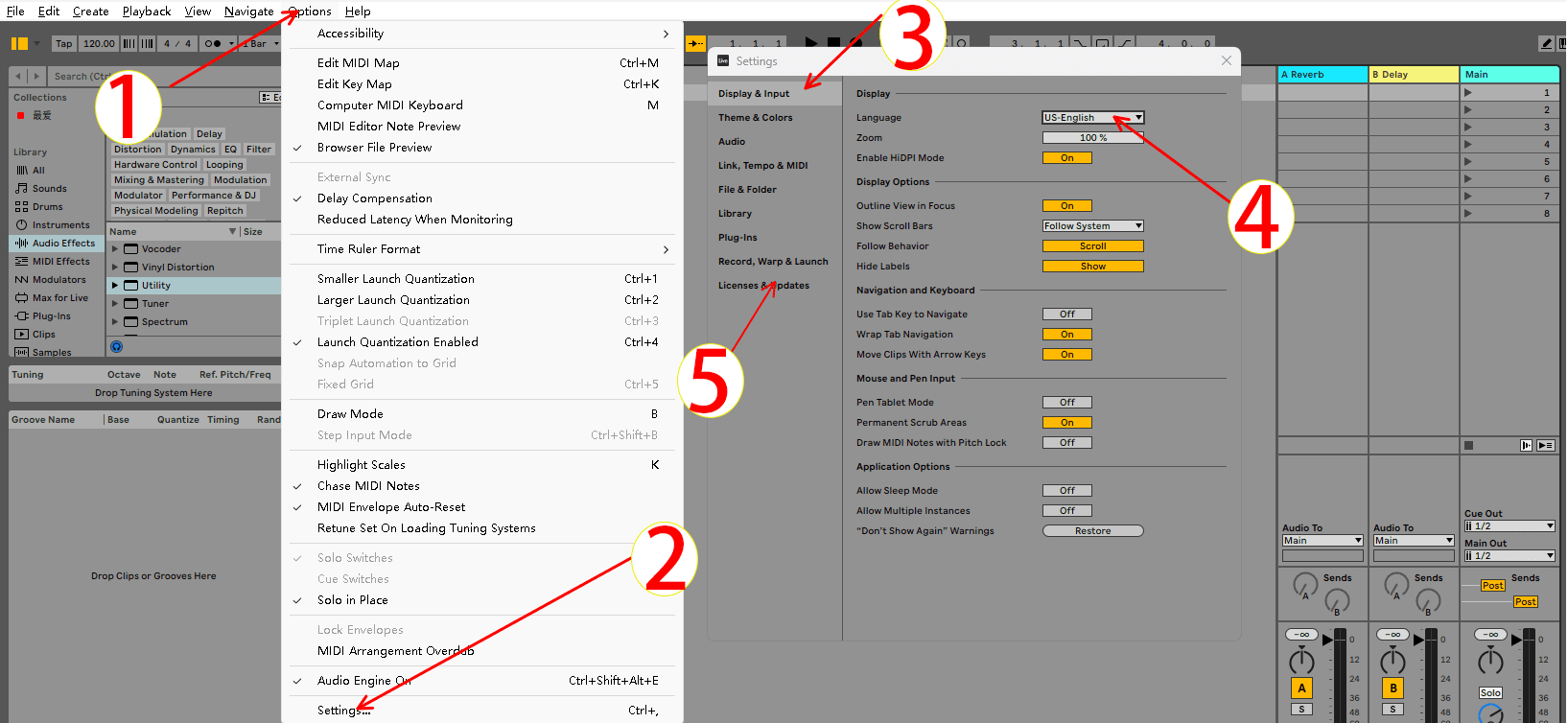Toggle Permanent Scrub Areas switch
Image resolution: width=1568 pixels, height=723 pixels.
[1067, 423]
